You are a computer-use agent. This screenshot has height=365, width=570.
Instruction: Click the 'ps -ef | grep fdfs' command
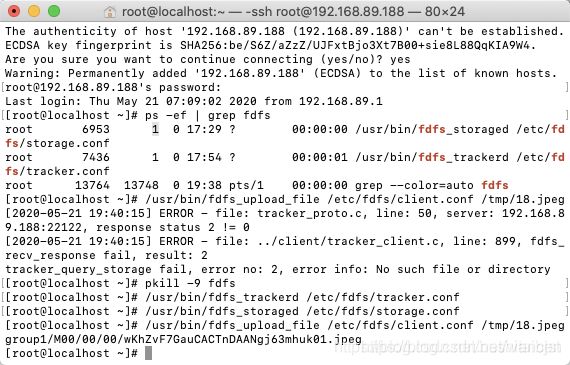(208, 115)
